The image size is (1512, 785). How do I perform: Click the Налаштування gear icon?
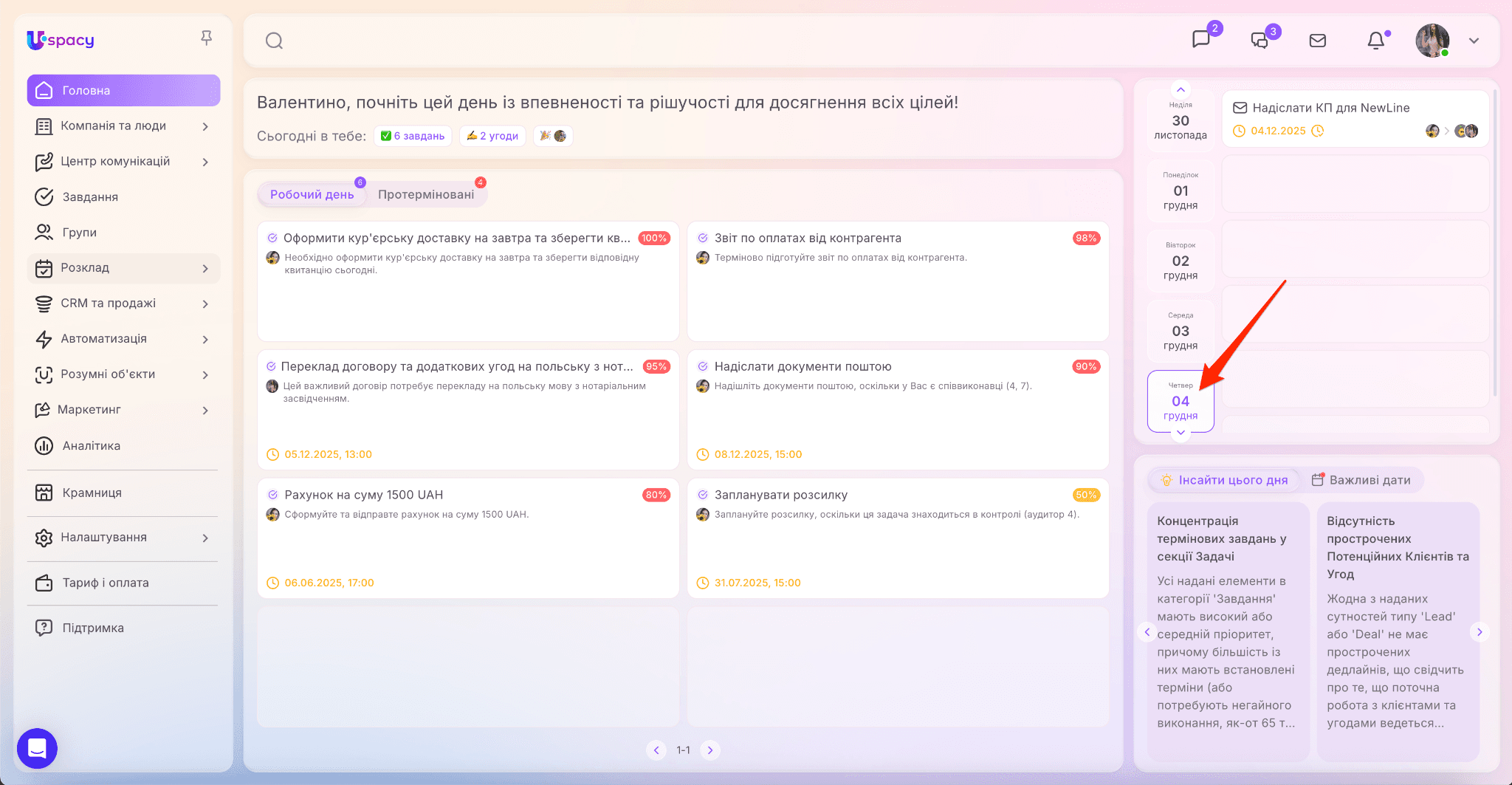(44, 538)
